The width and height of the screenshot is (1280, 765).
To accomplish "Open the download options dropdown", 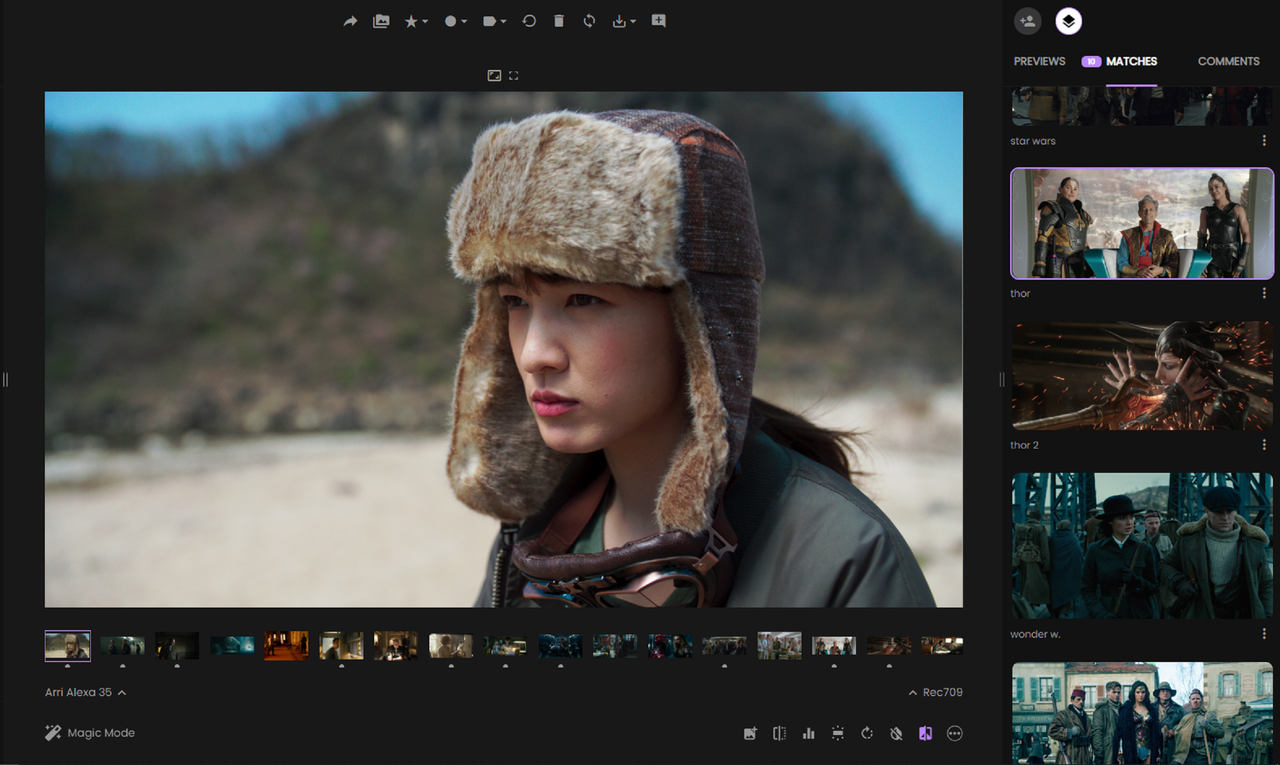I will click(x=624, y=21).
